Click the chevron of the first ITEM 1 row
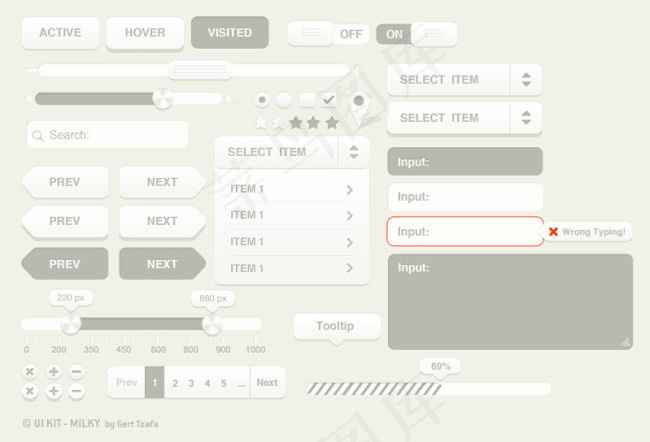The image size is (650, 442). (x=349, y=190)
